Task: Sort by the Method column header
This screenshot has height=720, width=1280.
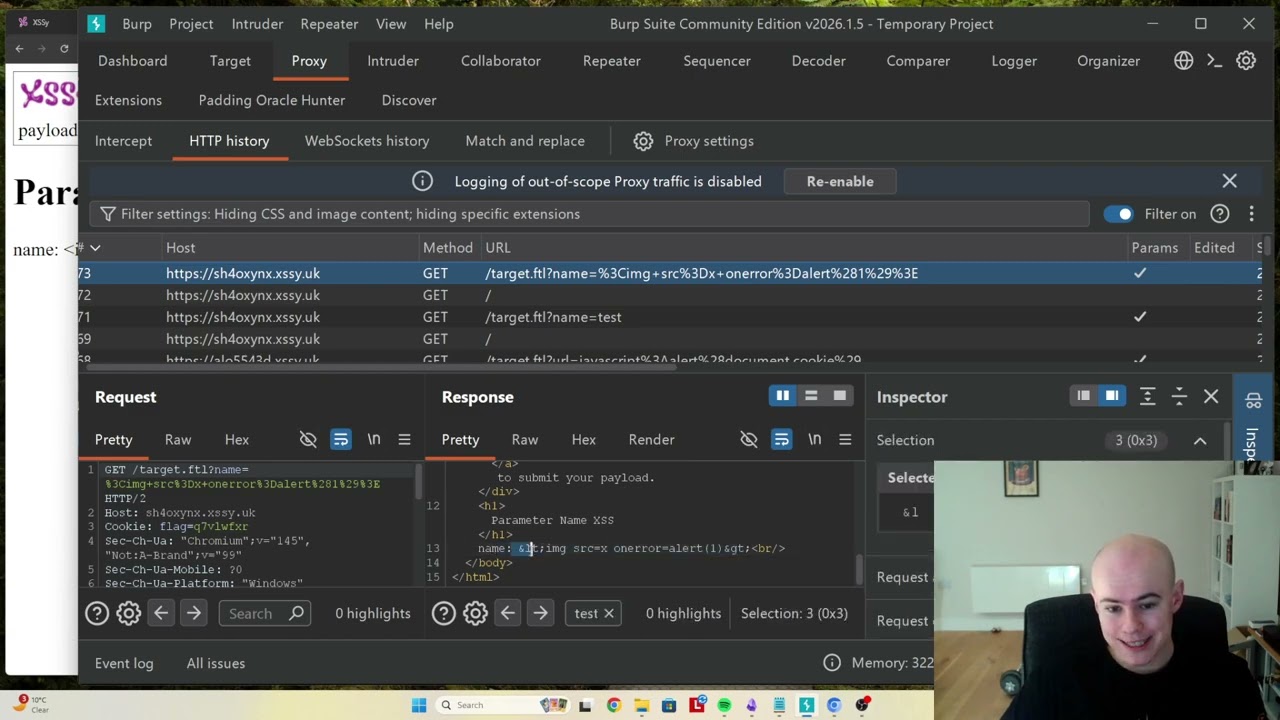Action: pyautogui.click(x=448, y=248)
